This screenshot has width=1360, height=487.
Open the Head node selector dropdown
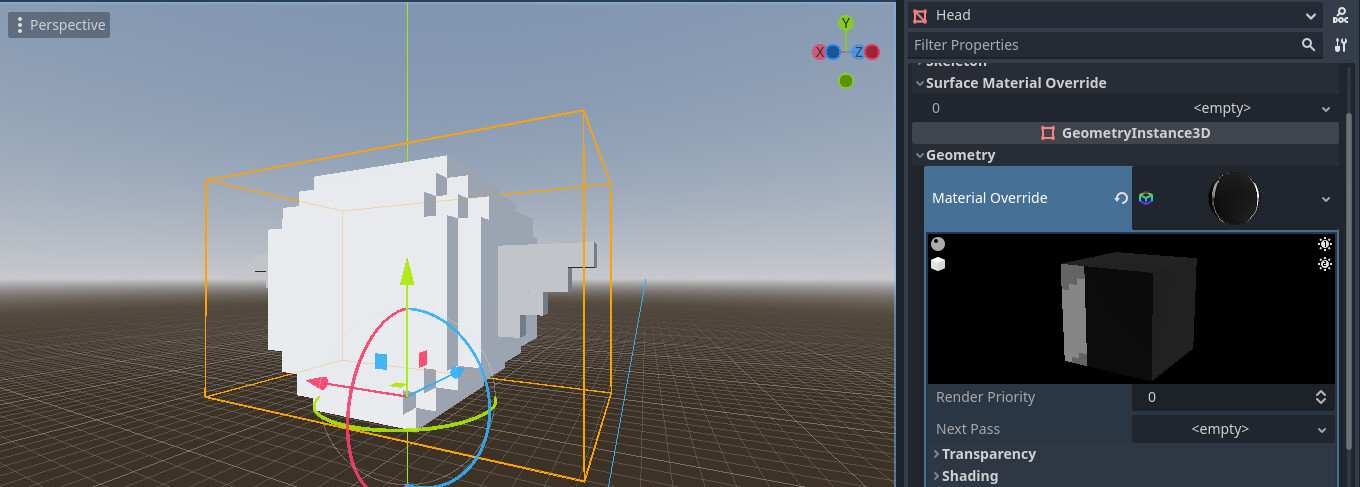1116,15
